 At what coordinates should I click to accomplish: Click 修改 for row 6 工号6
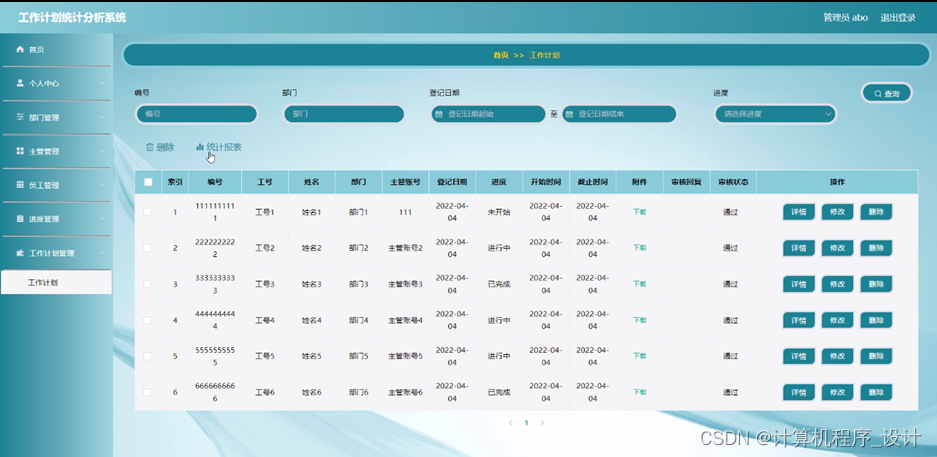(837, 392)
